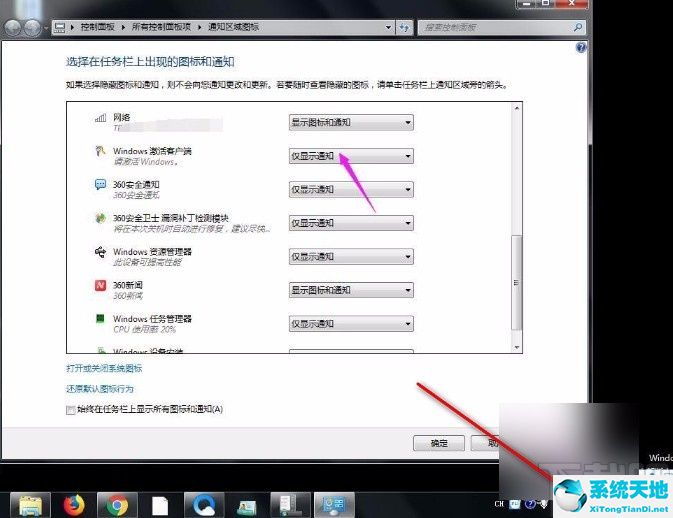Open behavior dropdown for network icon
Viewport: 673px width, 518px height.
[x=351, y=123]
